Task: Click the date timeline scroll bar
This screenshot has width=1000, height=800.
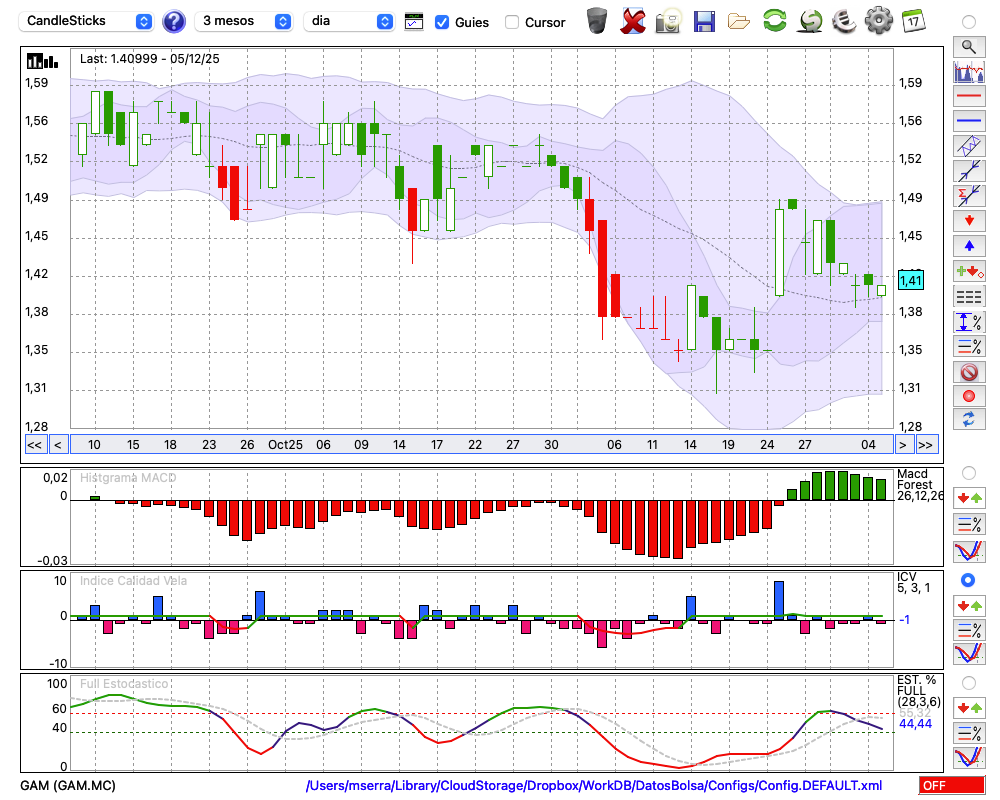Action: (x=480, y=444)
